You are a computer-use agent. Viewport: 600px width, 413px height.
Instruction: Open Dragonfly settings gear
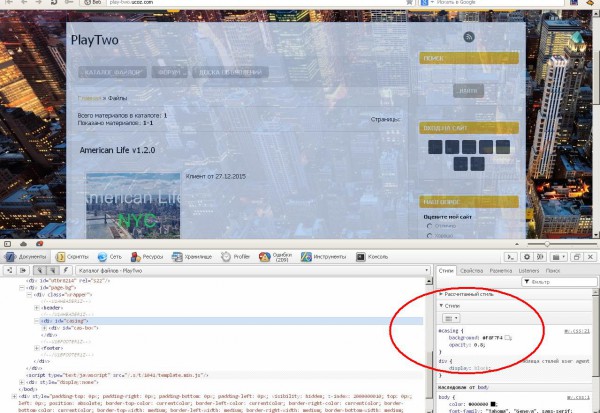527,257
